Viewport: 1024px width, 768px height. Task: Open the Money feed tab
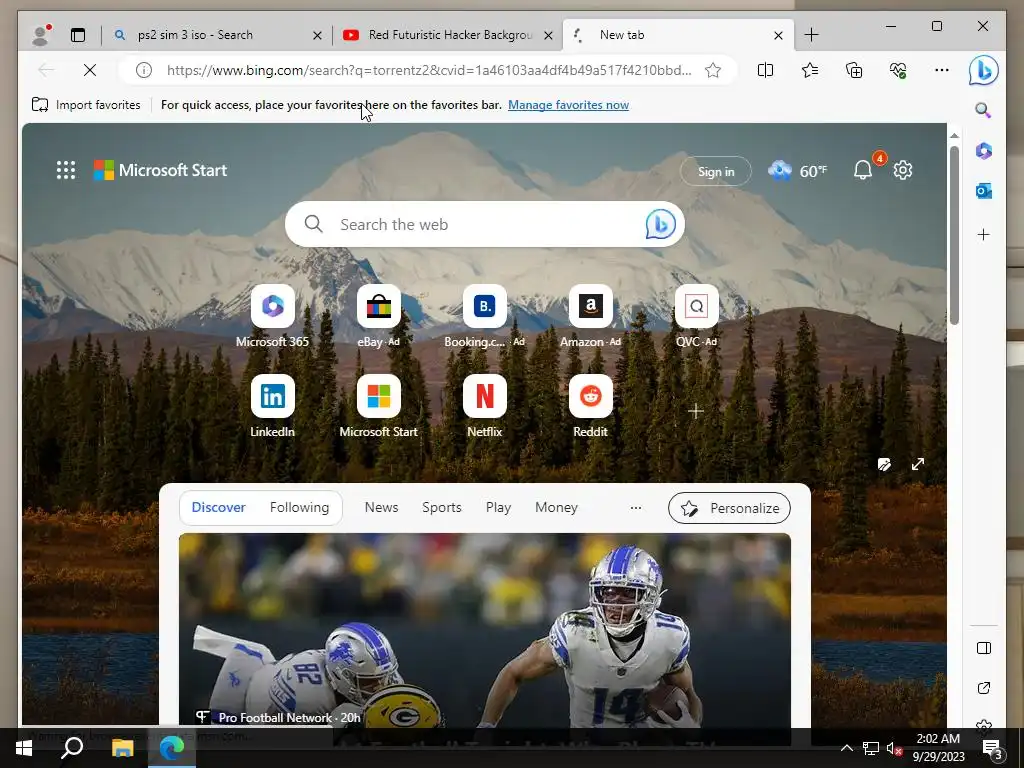(556, 507)
